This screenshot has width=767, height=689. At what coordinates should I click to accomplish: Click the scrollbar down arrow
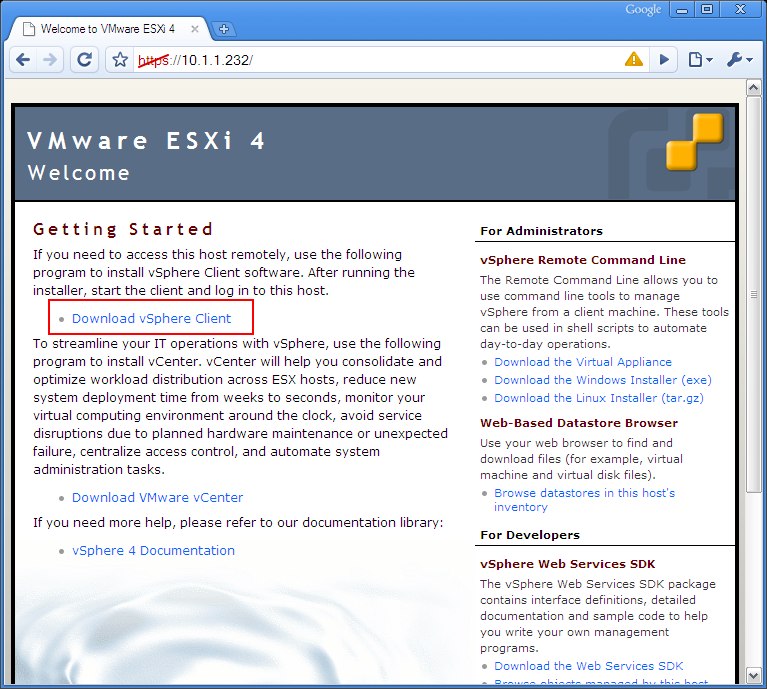753,676
